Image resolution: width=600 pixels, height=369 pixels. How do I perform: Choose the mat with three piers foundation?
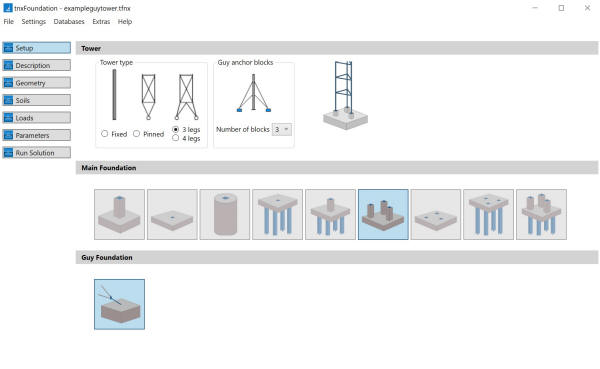383,214
